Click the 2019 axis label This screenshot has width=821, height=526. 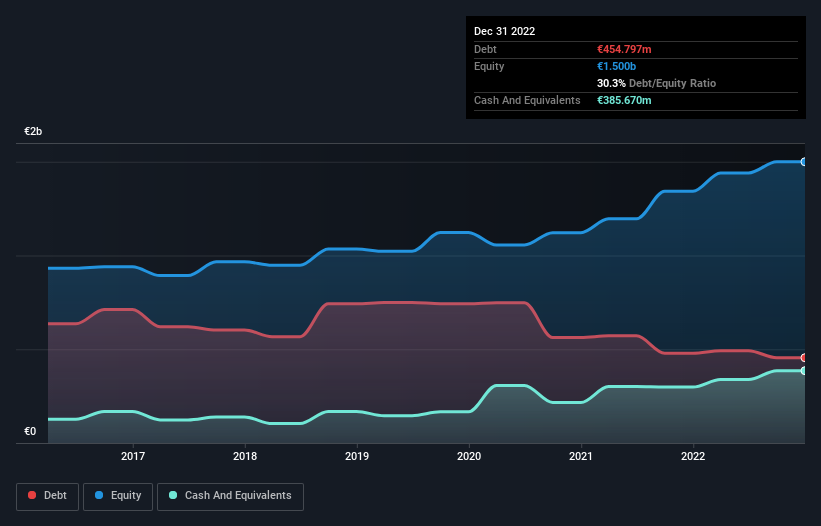357,456
